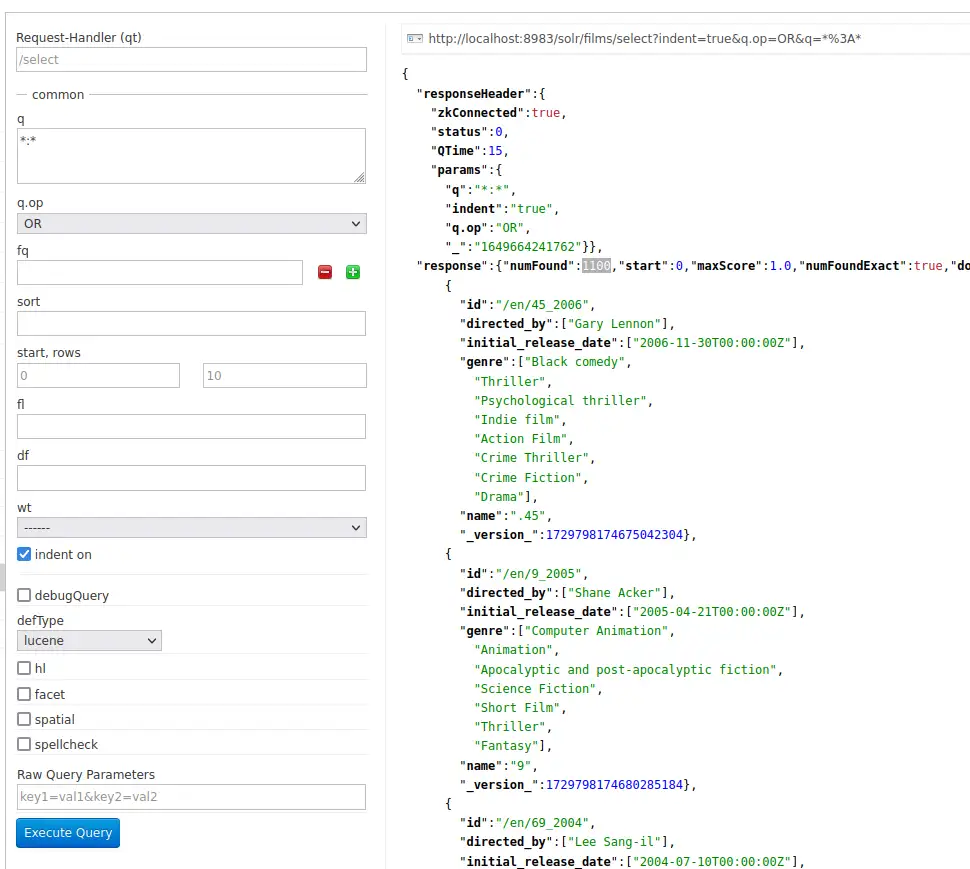Screen dimensions: 970x869
Task: Click the id value "/en/69_2004"
Action: click(542, 823)
